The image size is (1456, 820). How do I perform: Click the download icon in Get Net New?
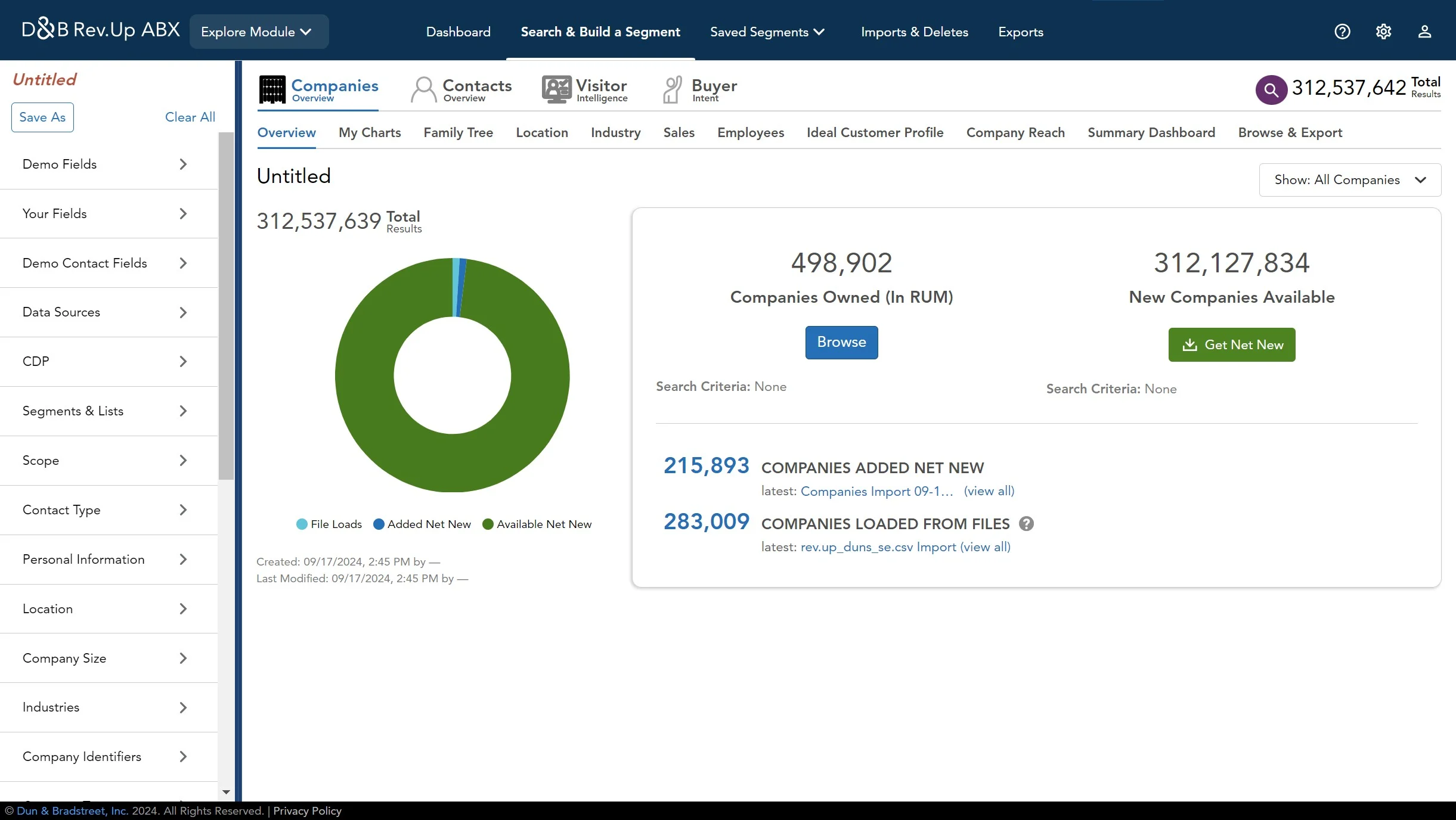(1190, 344)
